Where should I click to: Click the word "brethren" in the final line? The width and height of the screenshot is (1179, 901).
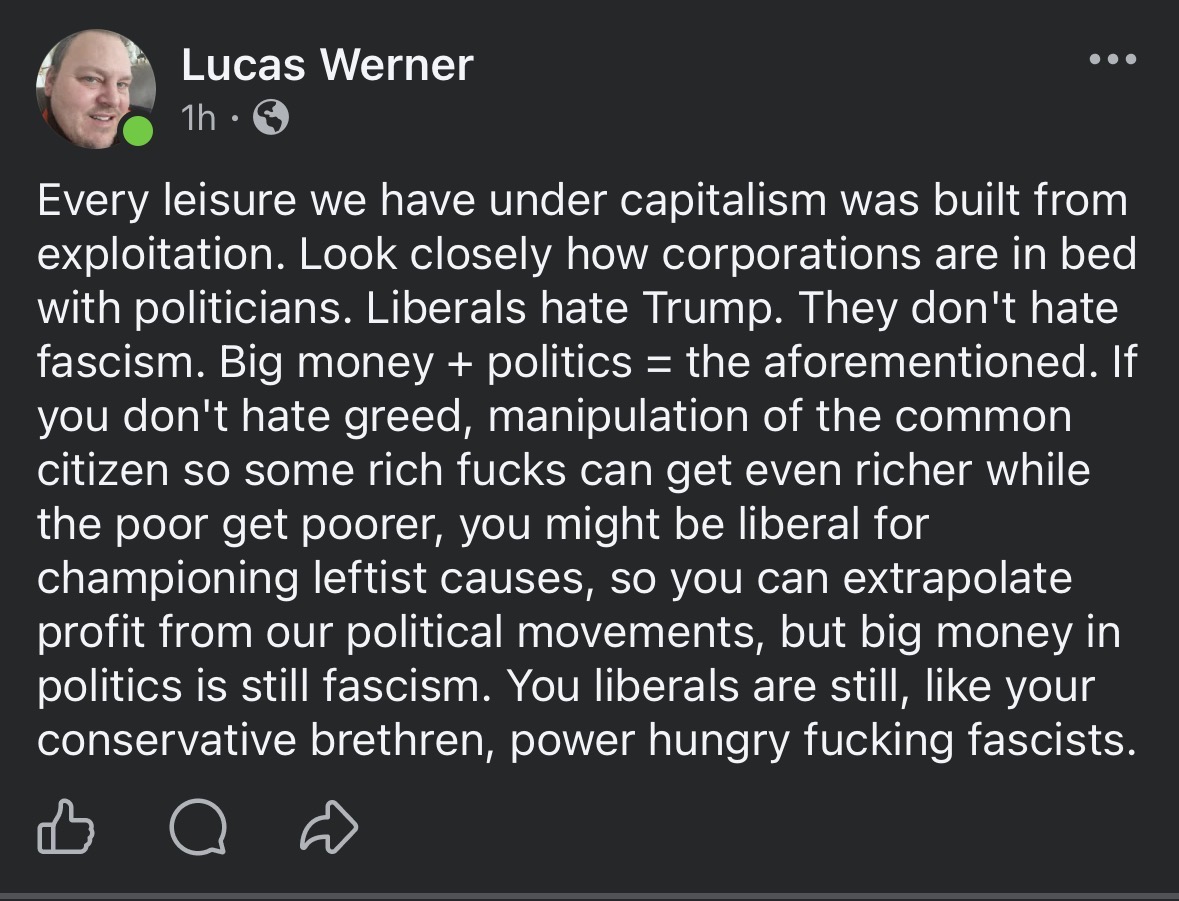click(402, 740)
